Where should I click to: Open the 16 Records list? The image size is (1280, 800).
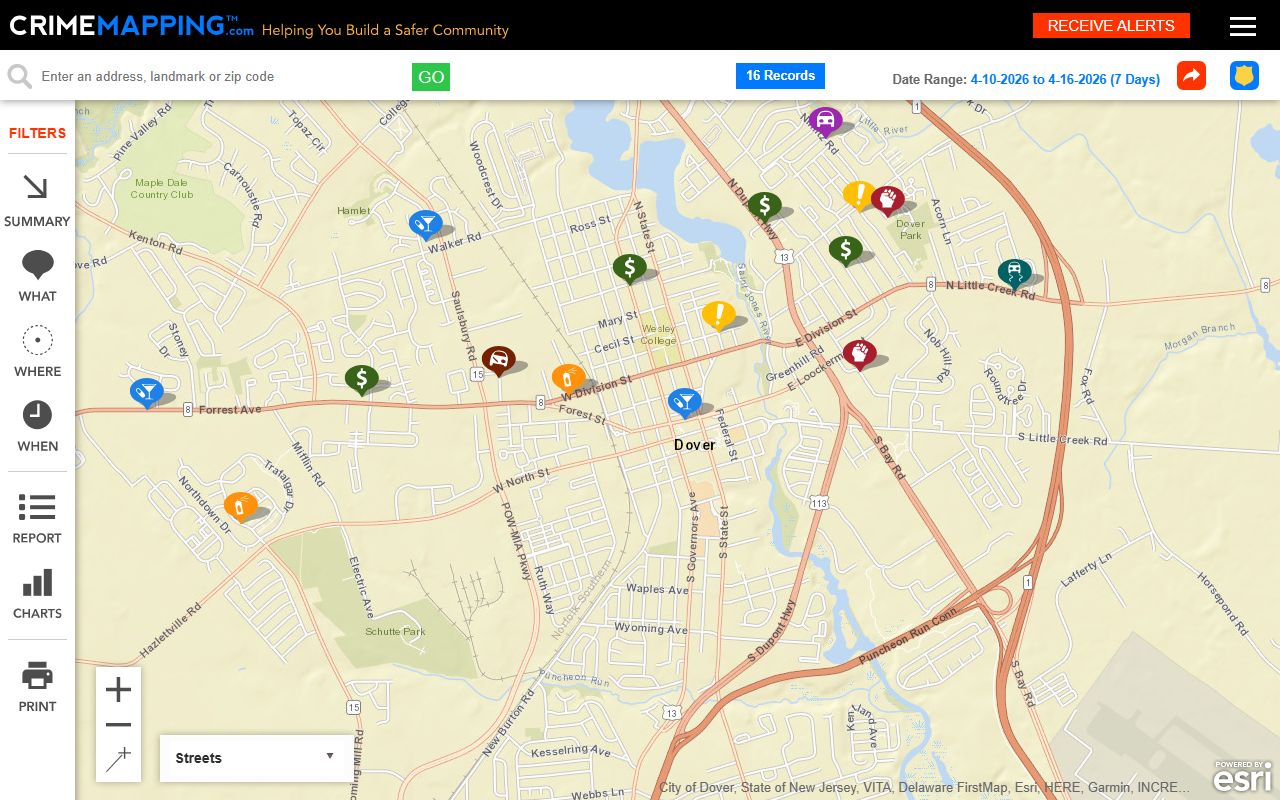coord(780,76)
